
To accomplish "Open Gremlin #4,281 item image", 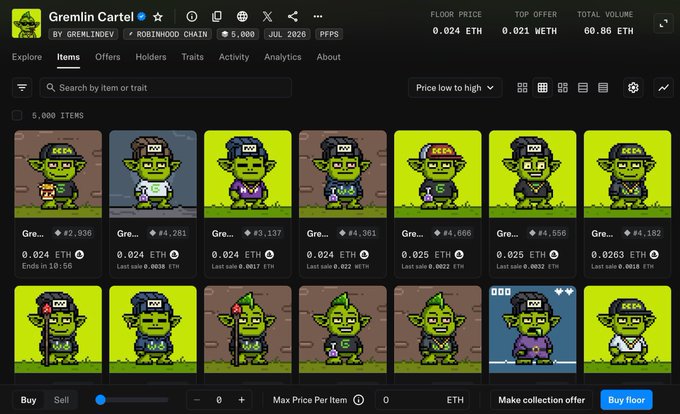I will click(x=153, y=174).
